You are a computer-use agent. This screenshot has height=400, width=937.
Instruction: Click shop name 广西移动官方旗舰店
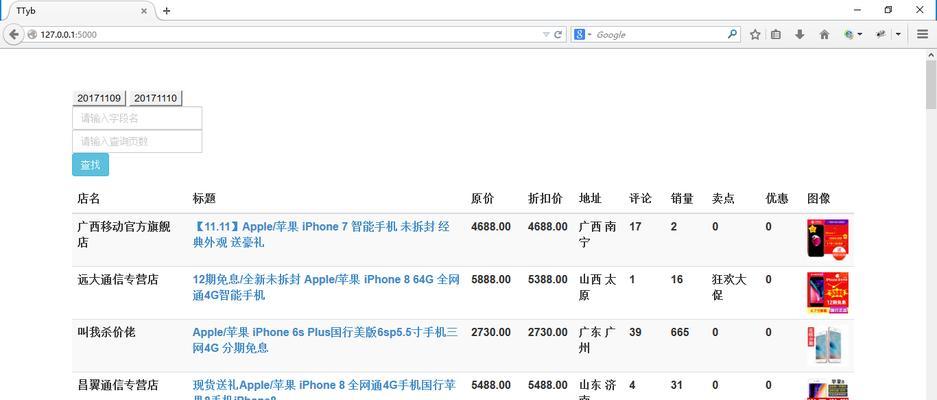124,234
